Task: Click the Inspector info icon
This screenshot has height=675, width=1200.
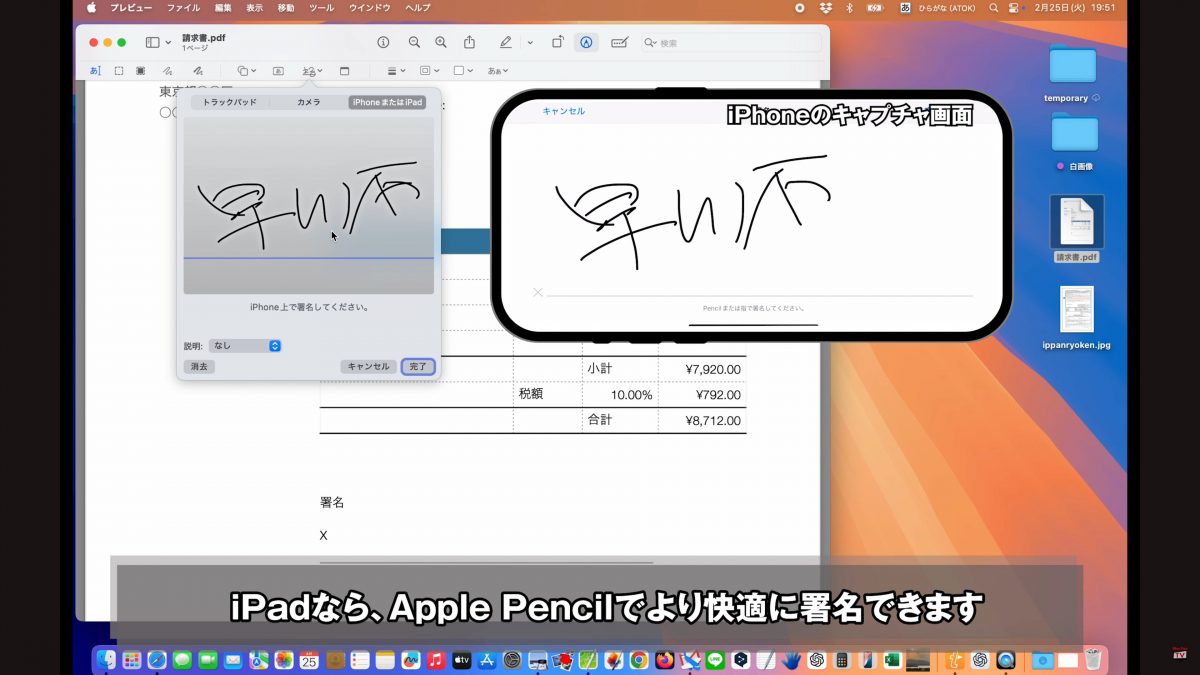Action: 383,42
